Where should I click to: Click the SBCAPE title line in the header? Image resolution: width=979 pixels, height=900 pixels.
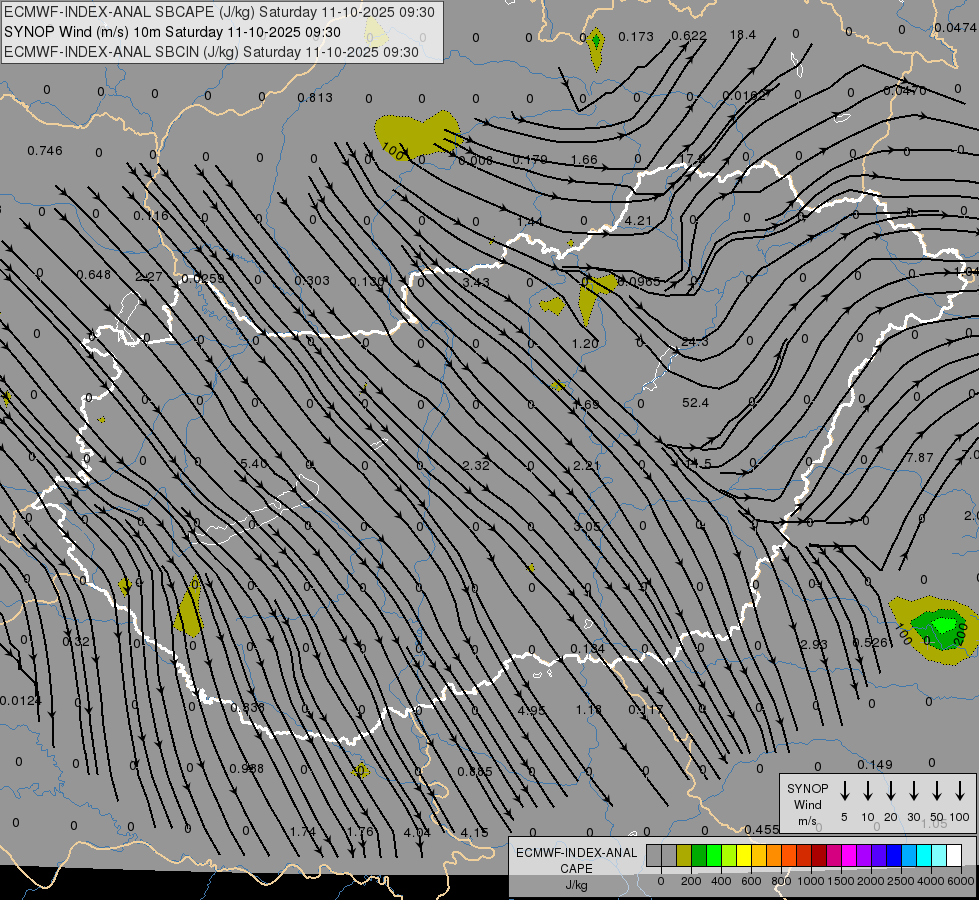pyautogui.click(x=219, y=12)
